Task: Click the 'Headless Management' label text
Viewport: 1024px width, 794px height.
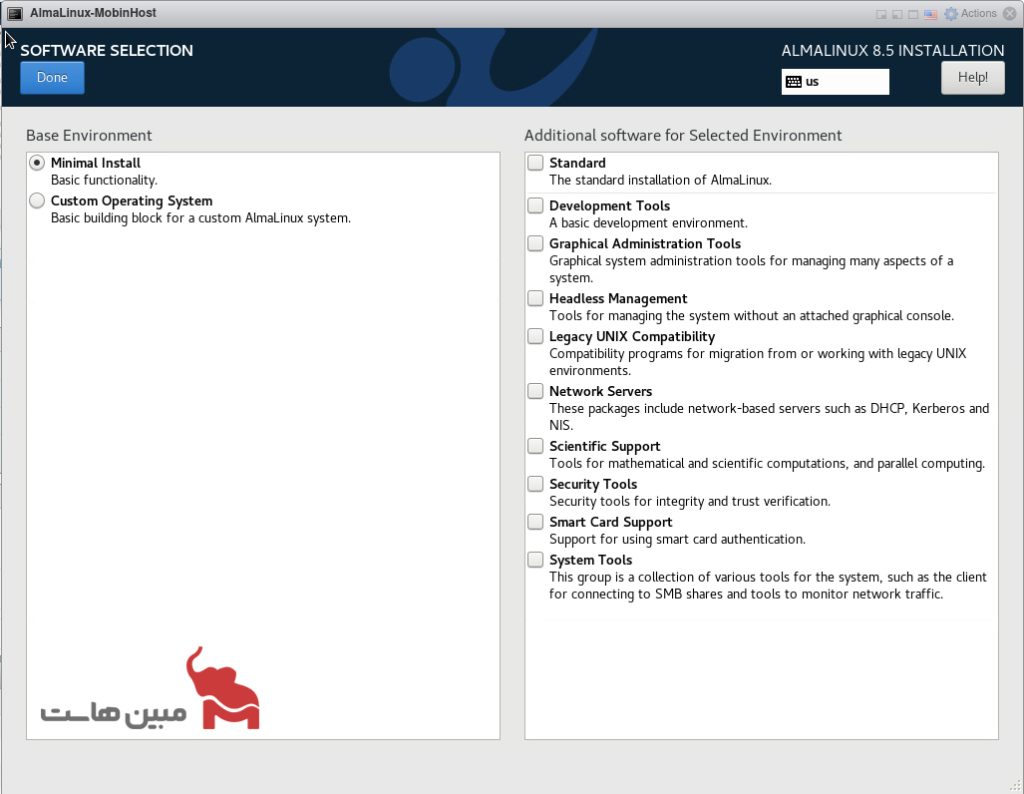Action: (x=618, y=298)
